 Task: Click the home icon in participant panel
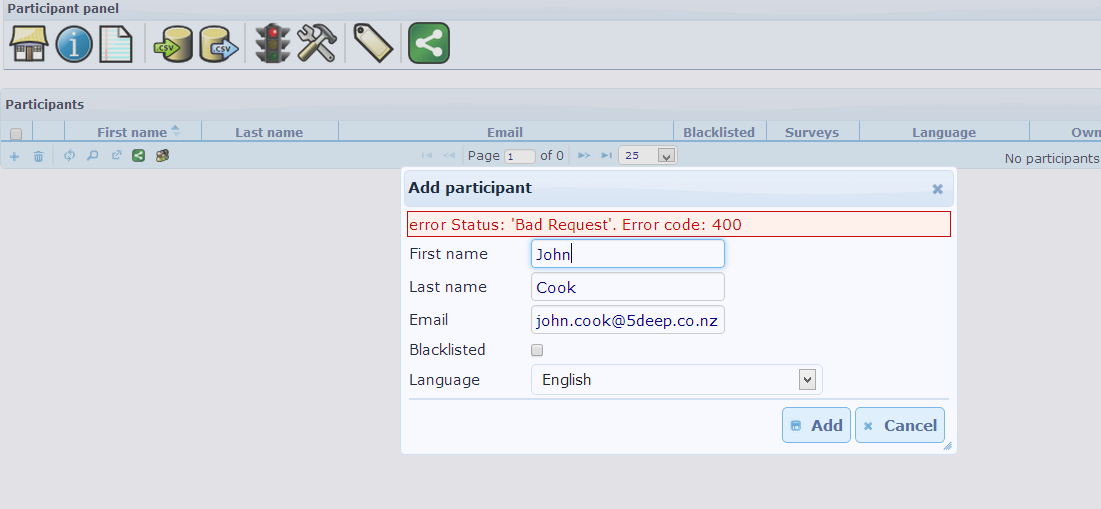[x=29, y=44]
